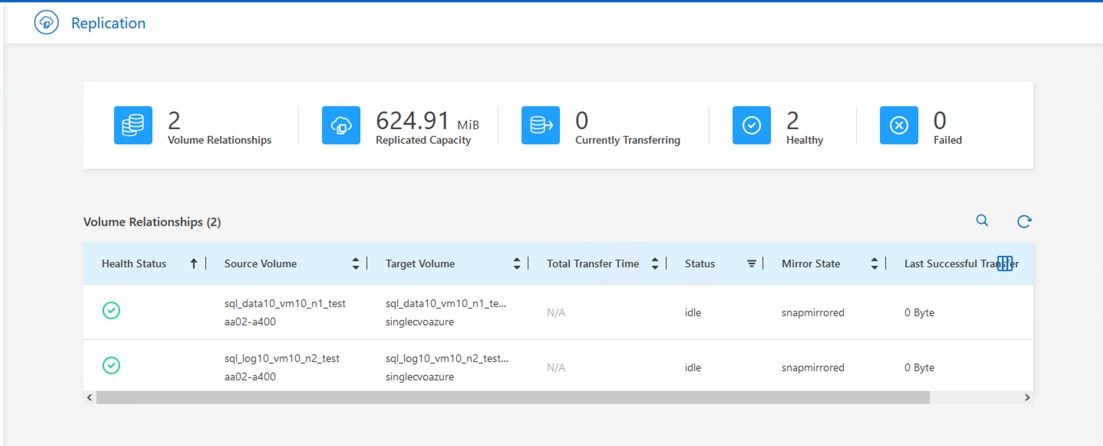This screenshot has height=446, width=1103.
Task: Click the Currently Transferring label
Action: (627, 140)
